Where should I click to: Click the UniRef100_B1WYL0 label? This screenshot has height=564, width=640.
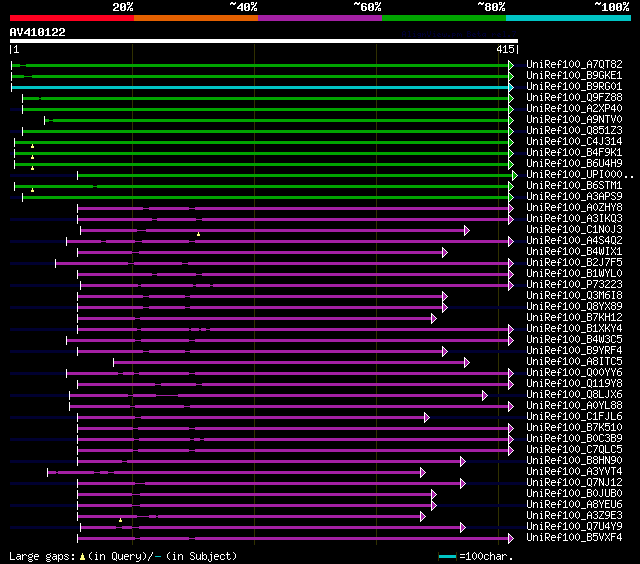tap(574, 273)
